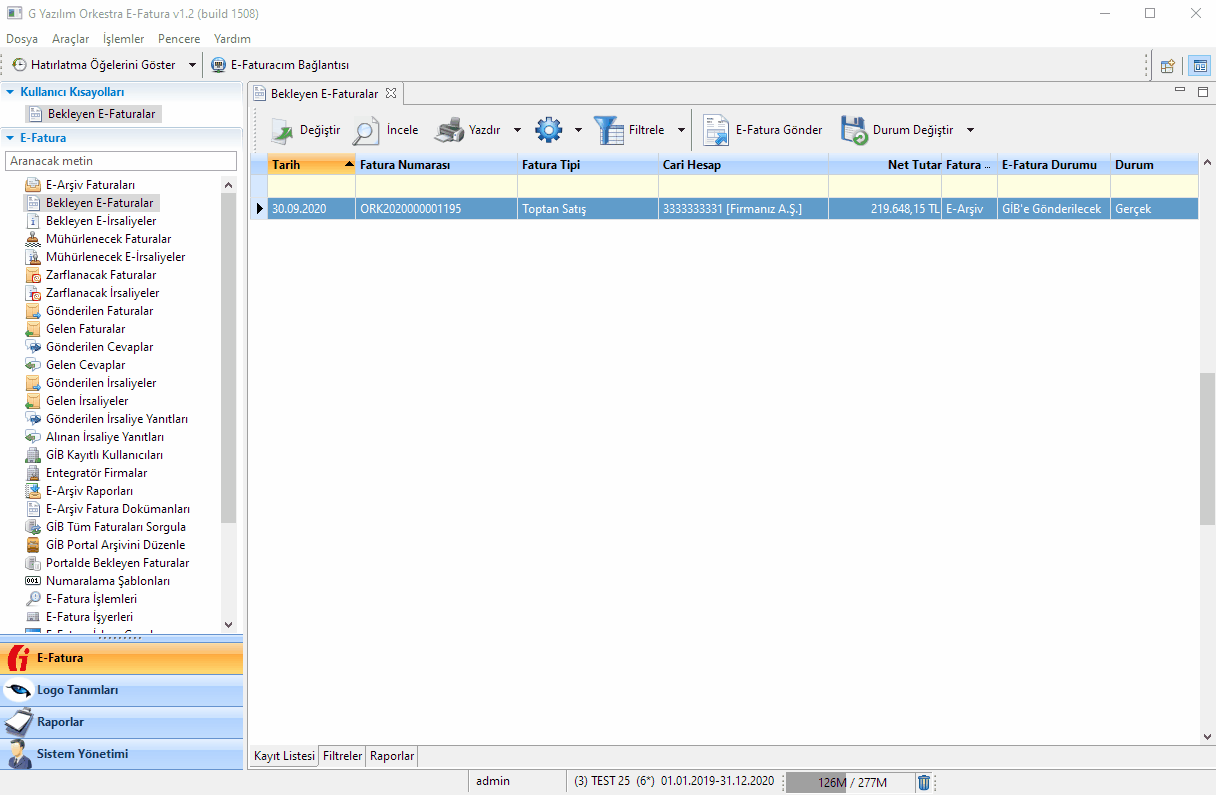Screen dimensions: 1216x795
Task: Click the E-Faturacım Bağlantısı button
Action: (280, 65)
